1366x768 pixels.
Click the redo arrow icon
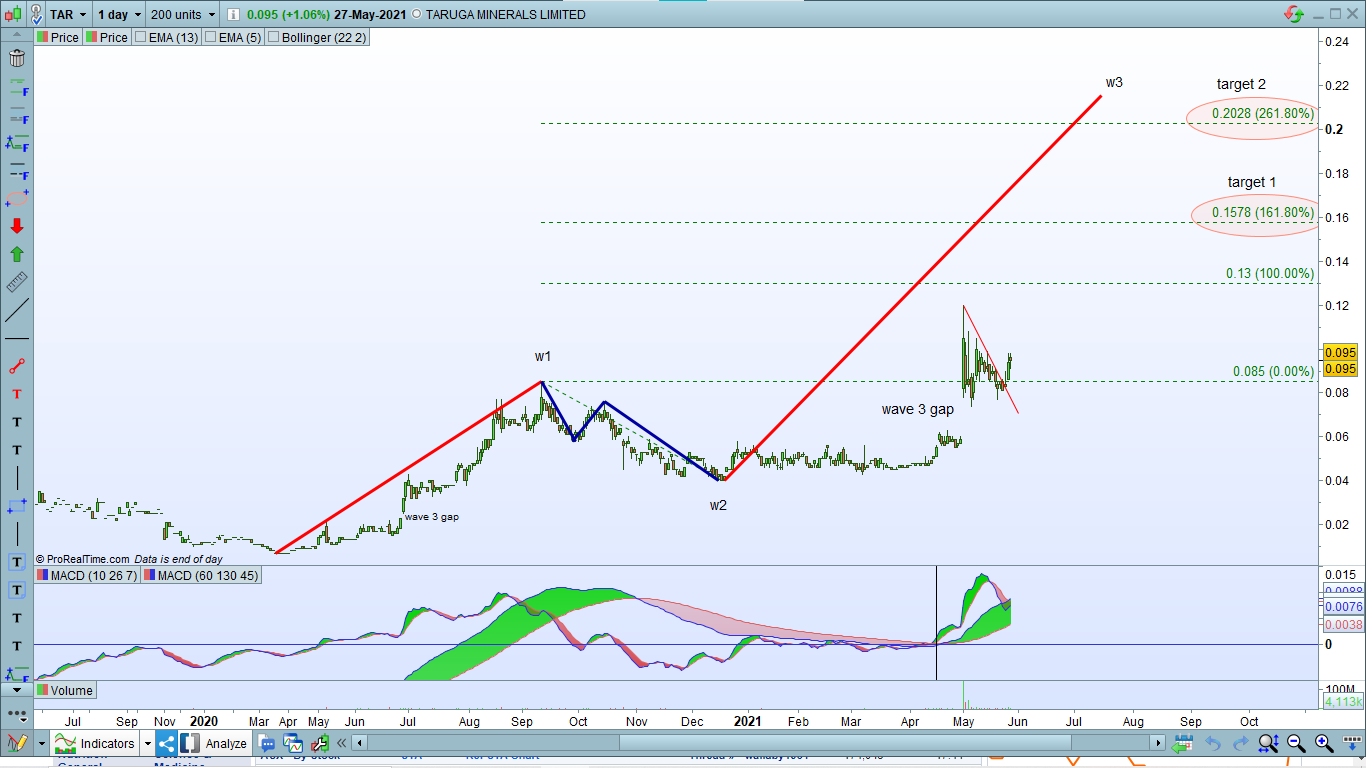pyautogui.click(x=1240, y=743)
